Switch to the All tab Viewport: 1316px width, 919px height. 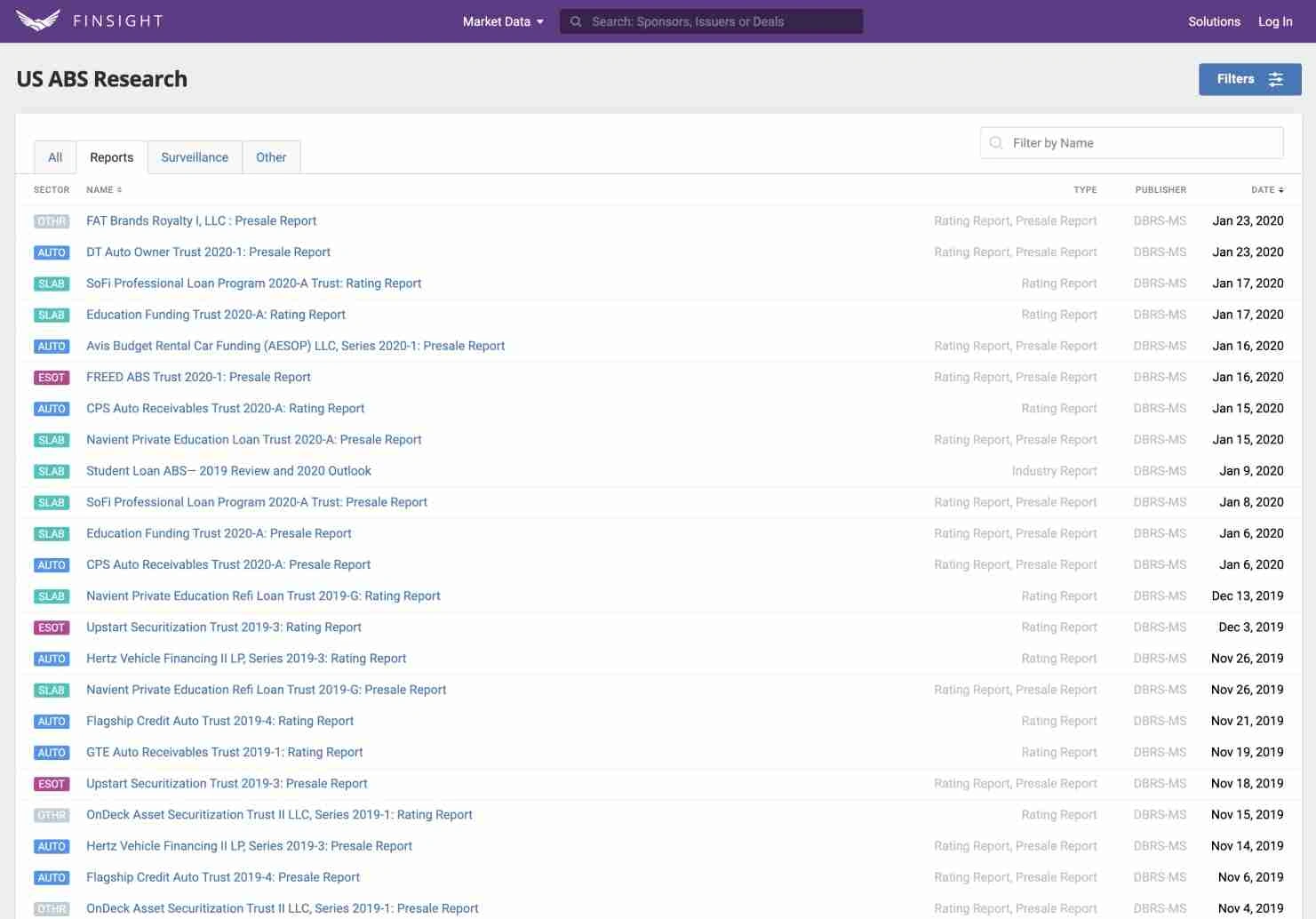point(55,157)
